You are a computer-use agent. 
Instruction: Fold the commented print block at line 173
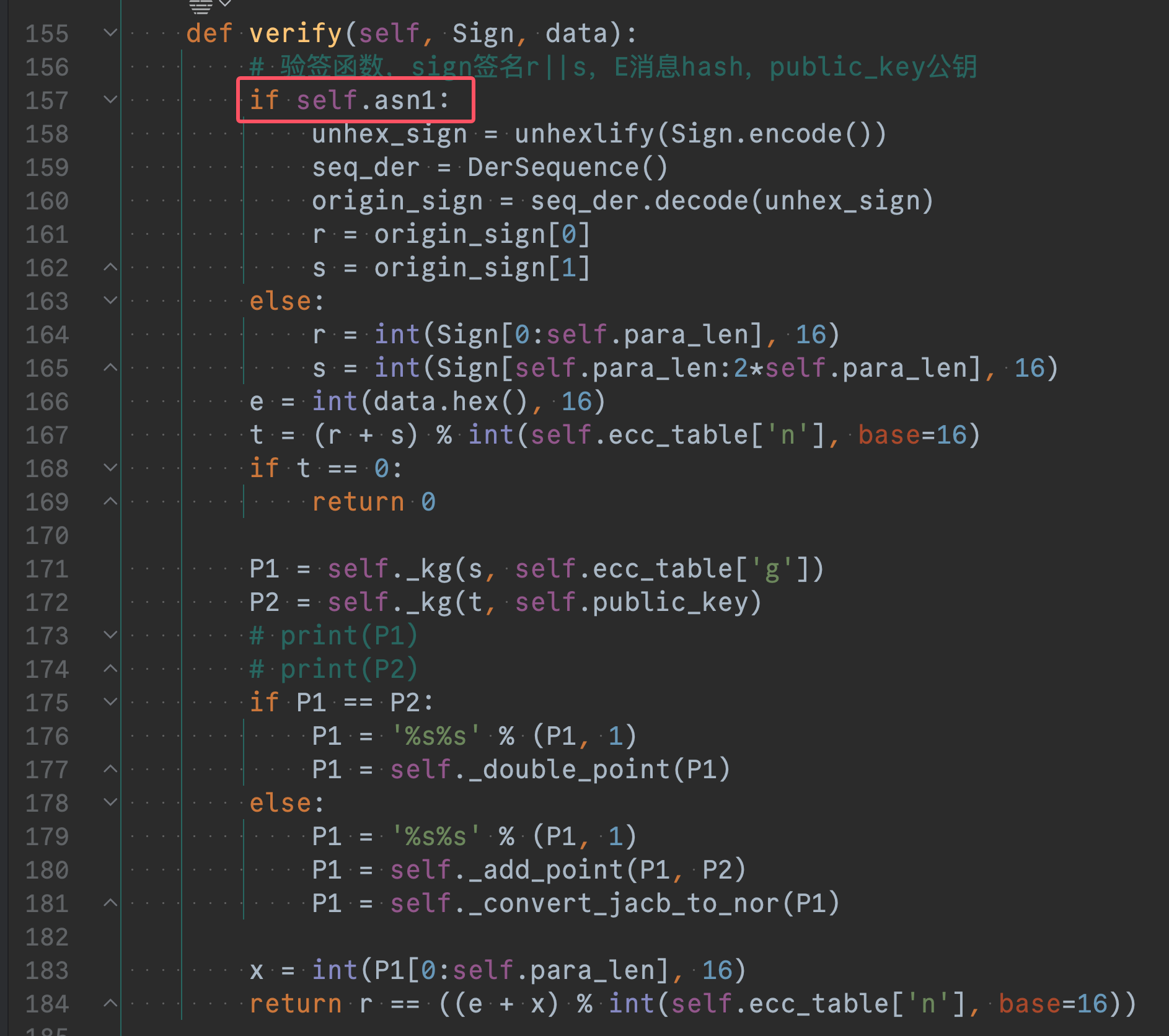click(110, 635)
